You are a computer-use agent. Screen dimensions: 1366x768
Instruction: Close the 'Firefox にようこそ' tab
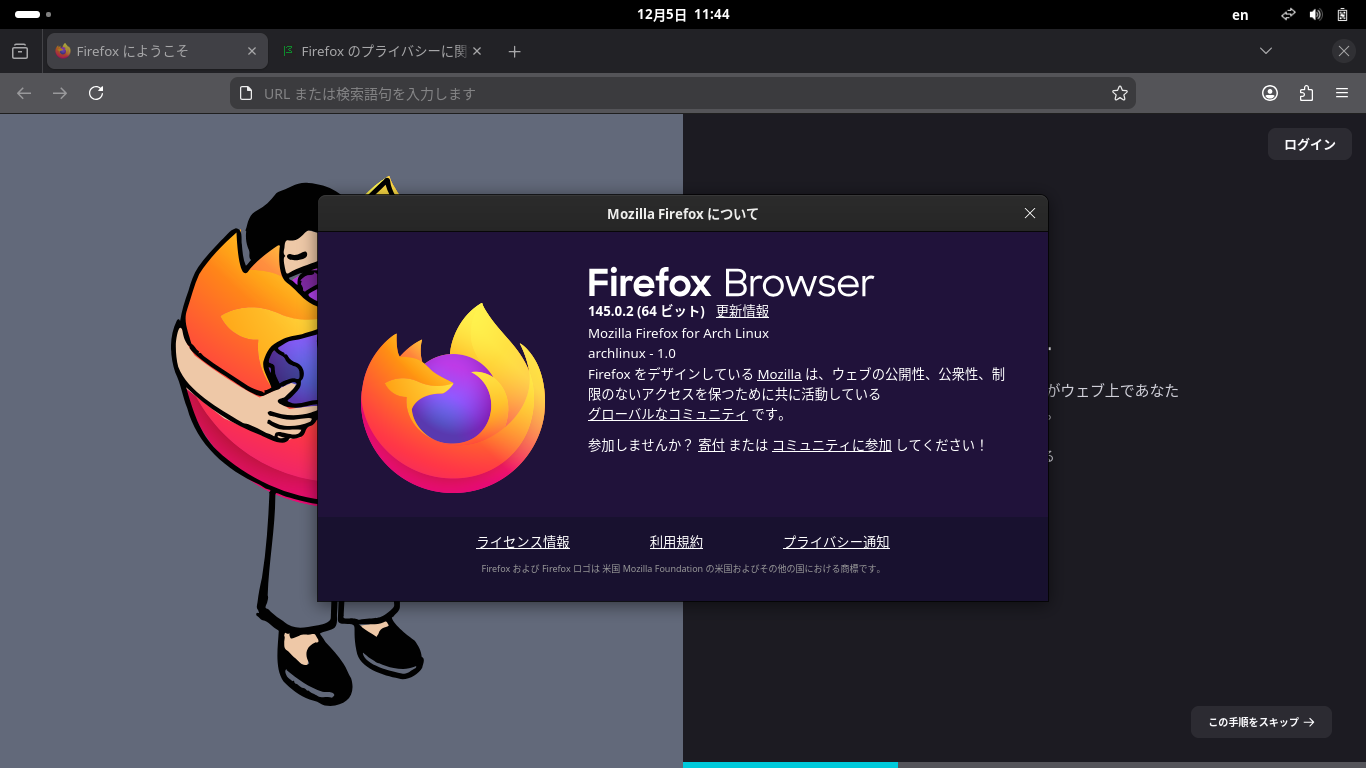pos(252,51)
